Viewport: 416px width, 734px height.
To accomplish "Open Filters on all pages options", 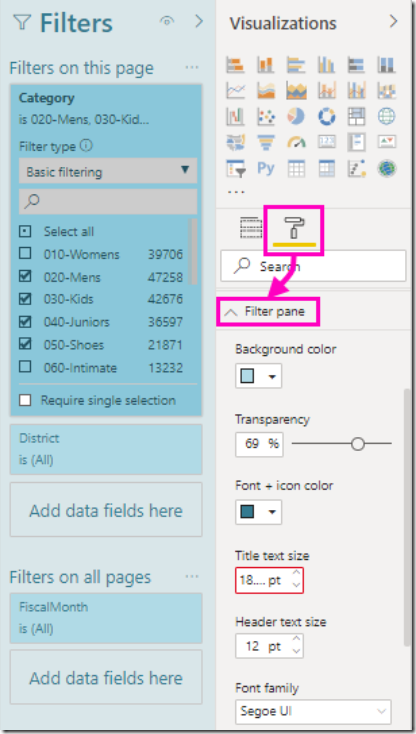I will point(192,577).
